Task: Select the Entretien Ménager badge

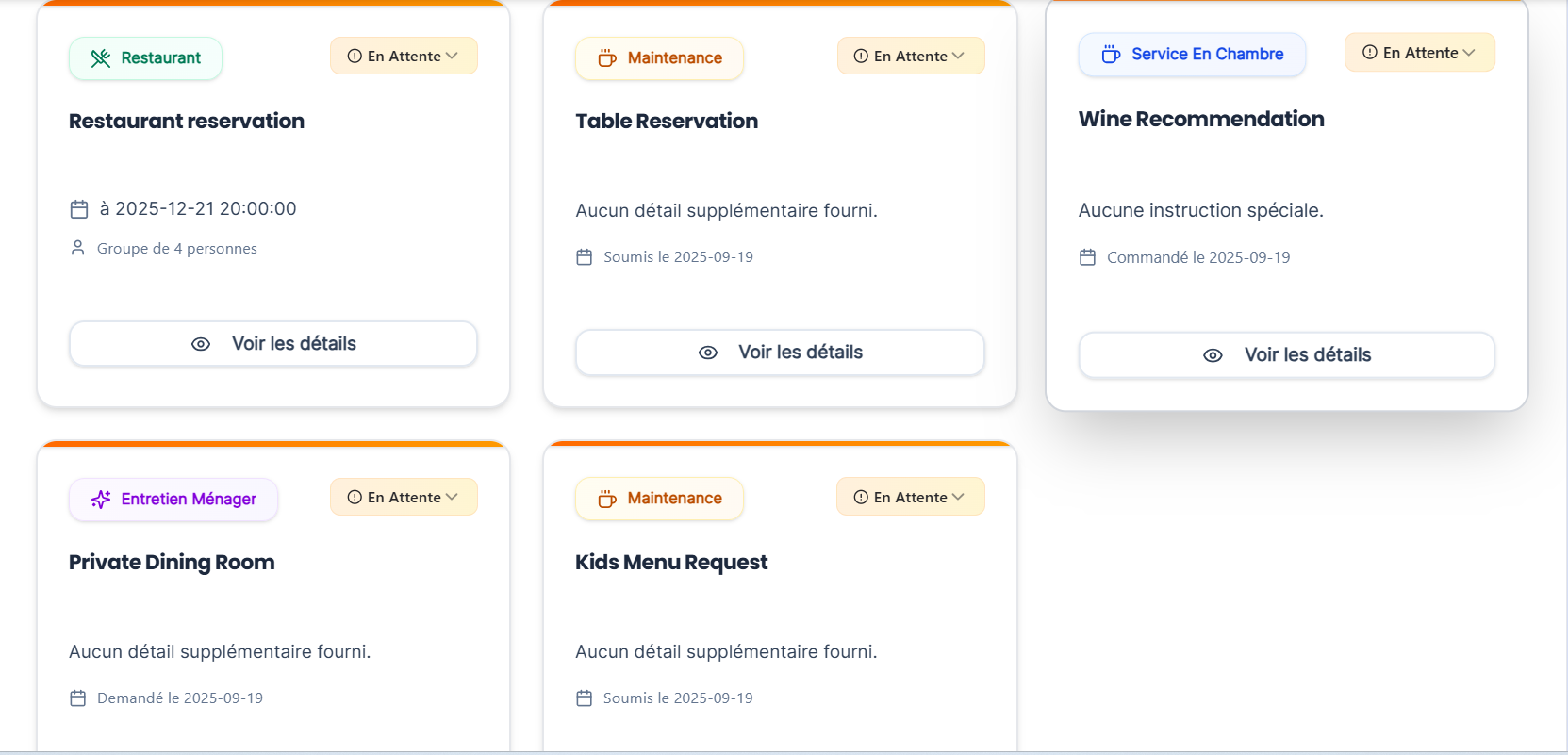Action: (173, 500)
